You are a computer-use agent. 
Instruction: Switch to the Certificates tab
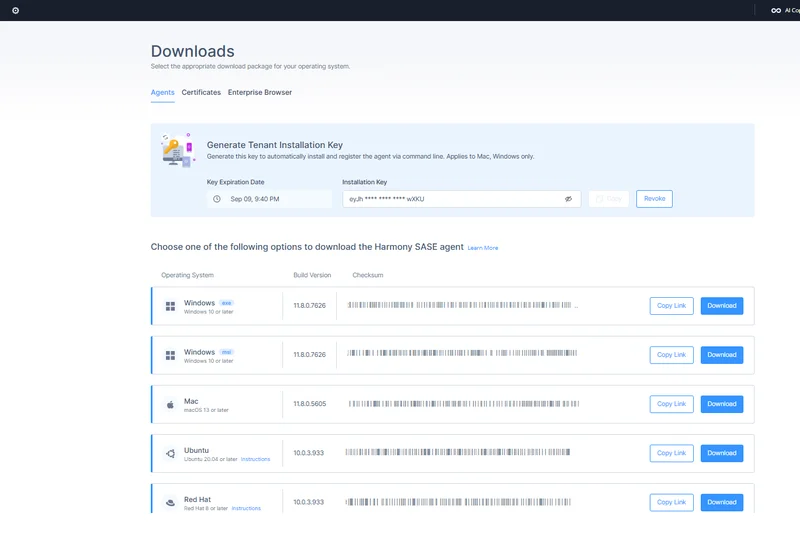201,92
